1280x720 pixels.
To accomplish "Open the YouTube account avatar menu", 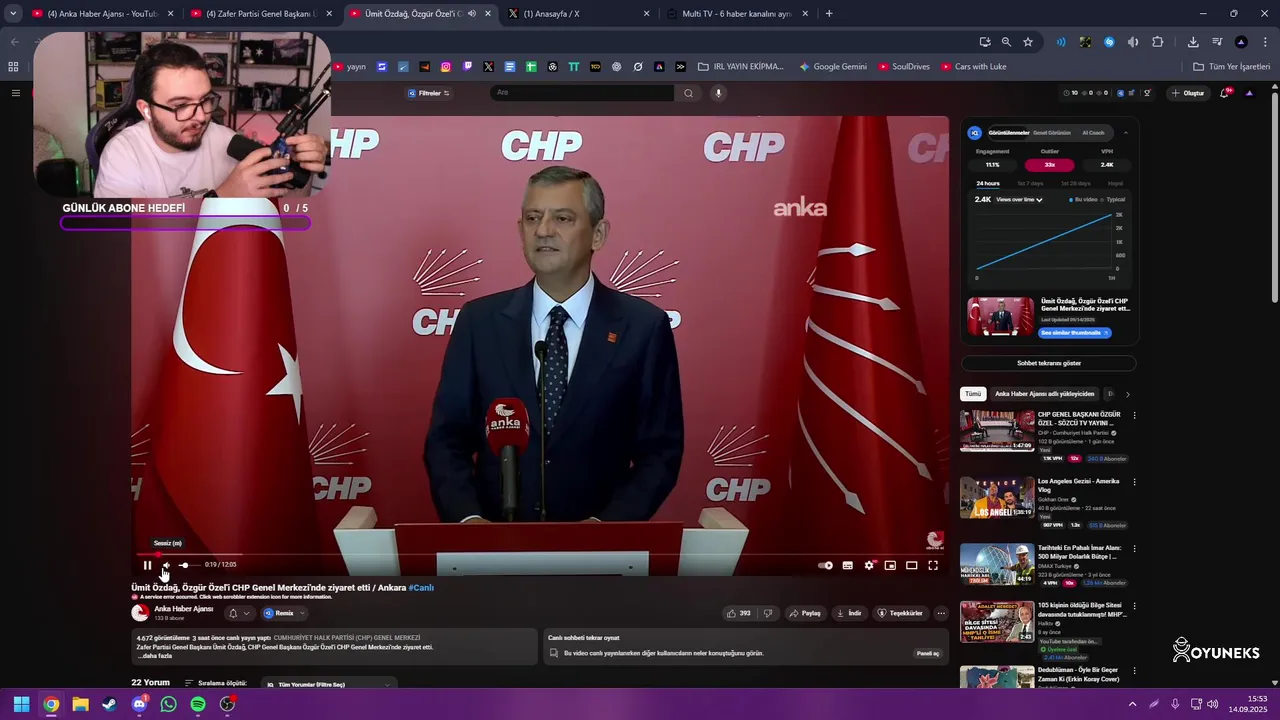I will pos(1249,93).
